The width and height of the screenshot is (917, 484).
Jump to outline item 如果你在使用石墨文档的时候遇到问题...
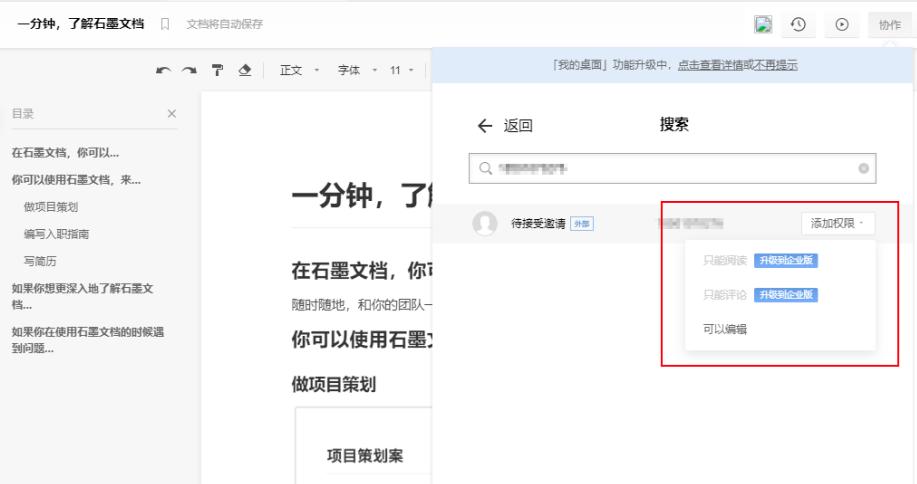[x=88, y=340]
